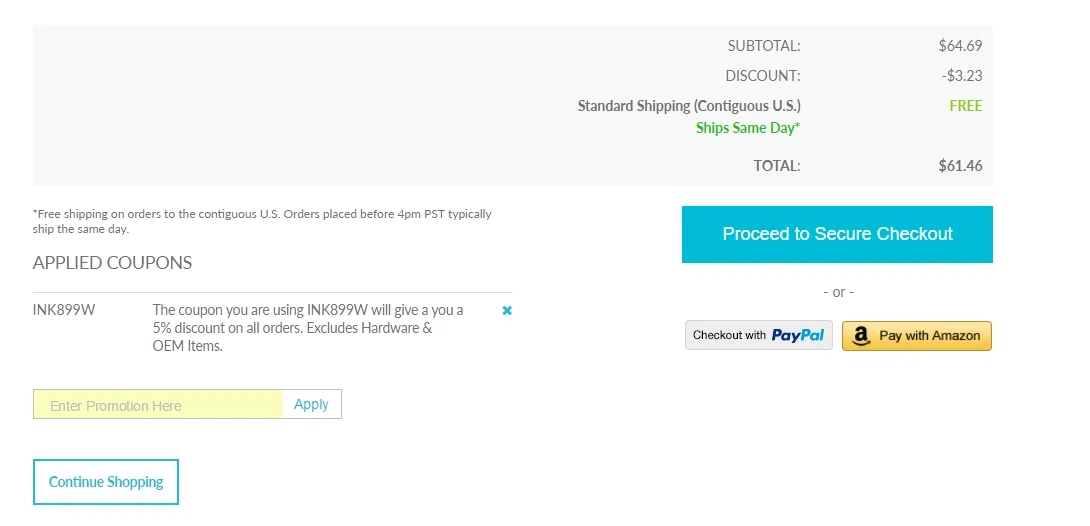Click the free shipping footnote text
The width and height of the screenshot is (1090, 526).
[262, 221]
